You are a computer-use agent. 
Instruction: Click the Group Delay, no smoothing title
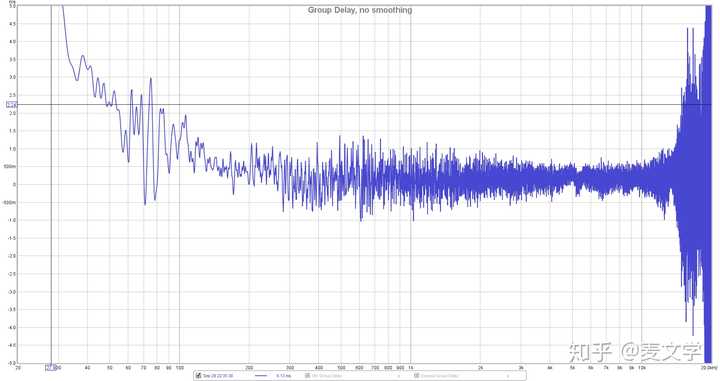pyautogui.click(x=360, y=10)
